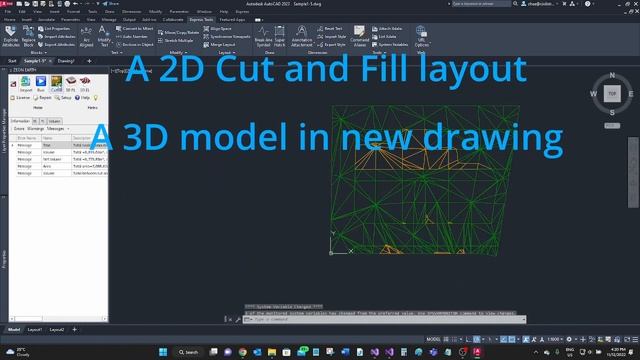Switch to the Drawing1 file tab
Viewport: 640px width, 360px height.
point(66,61)
